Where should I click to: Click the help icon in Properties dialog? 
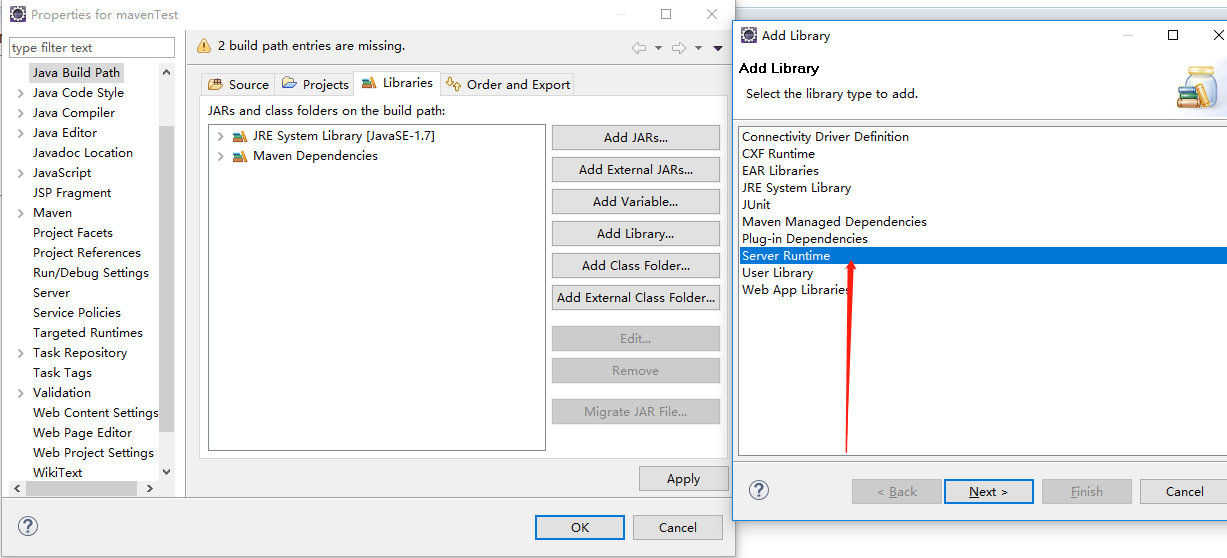tap(28, 526)
